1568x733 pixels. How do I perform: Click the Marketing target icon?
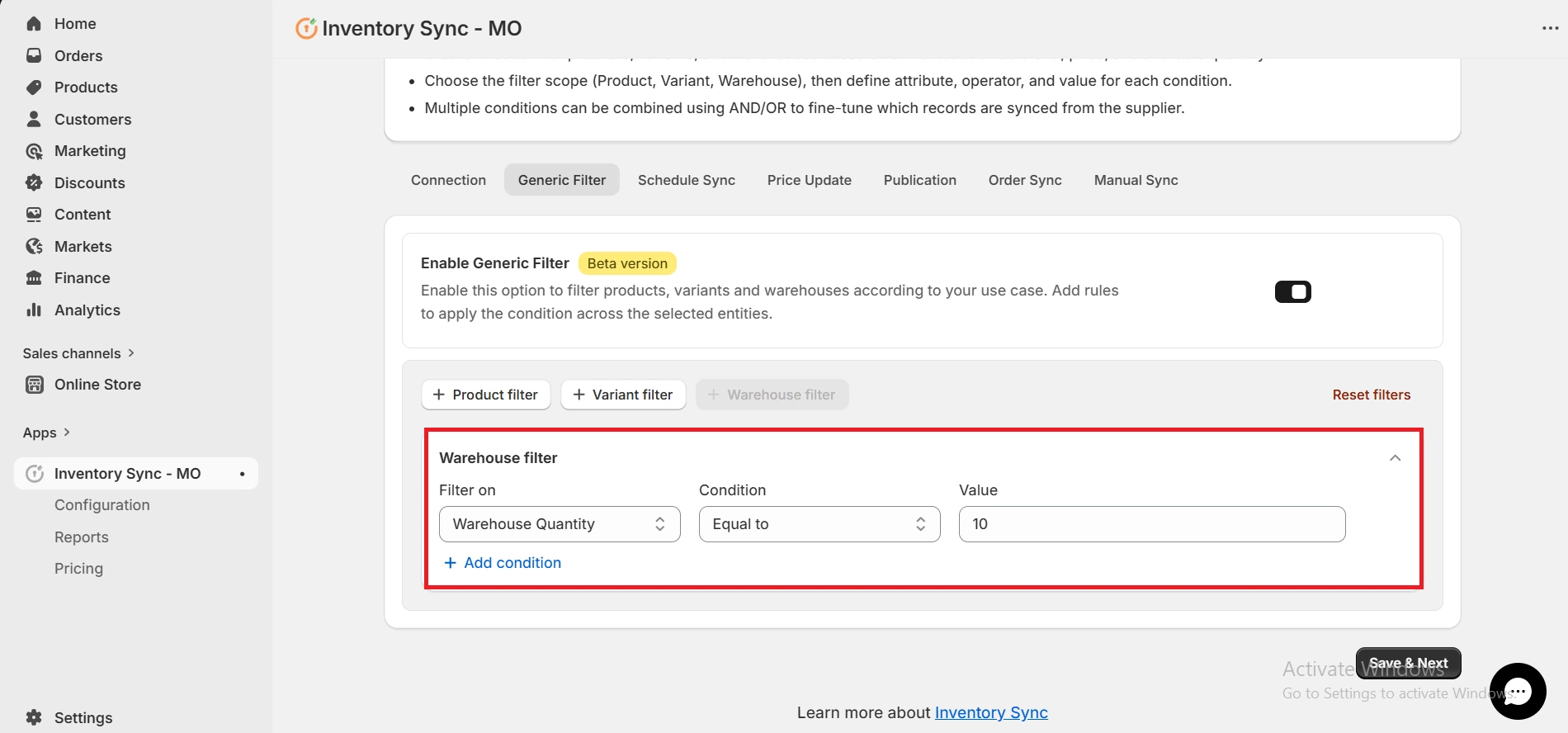point(34,151)
